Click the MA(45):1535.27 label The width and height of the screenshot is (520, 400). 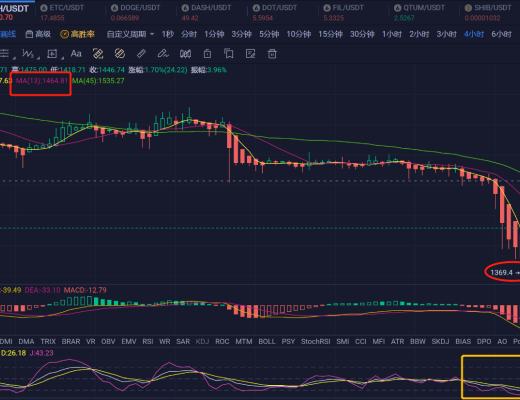pyautogui.click(x=98, y=81)
